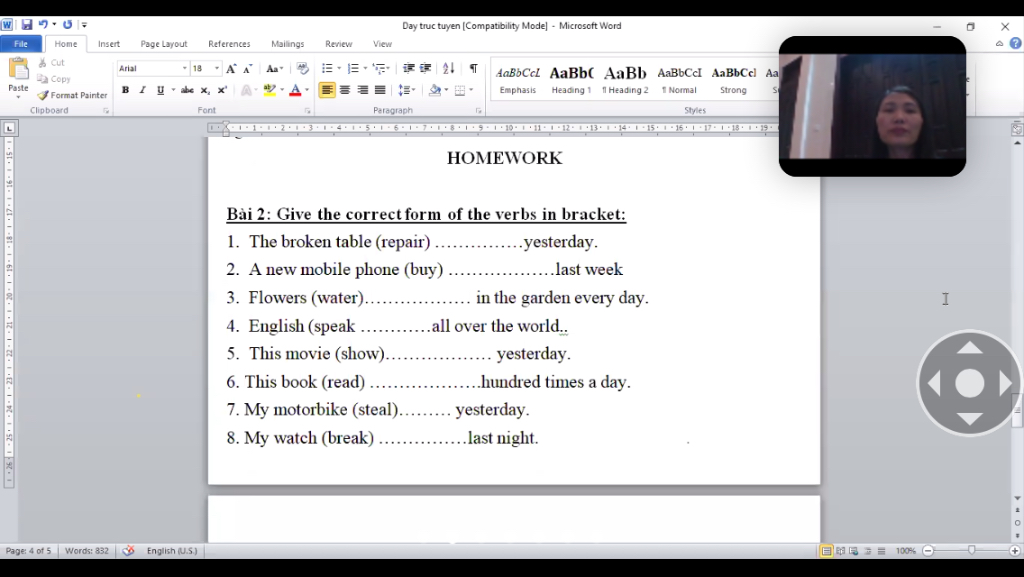The height and width of the screenshot is (577, 1024).
Task: Open the Undo history dropdown arrow
Action: tap(54, 25)
